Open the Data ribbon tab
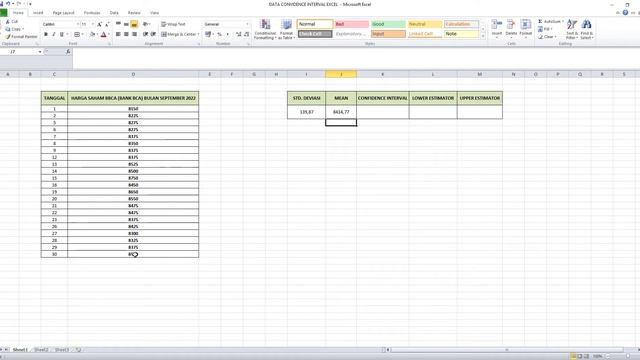The height and width of the screenshot is (360, 640). click(114, 13)
